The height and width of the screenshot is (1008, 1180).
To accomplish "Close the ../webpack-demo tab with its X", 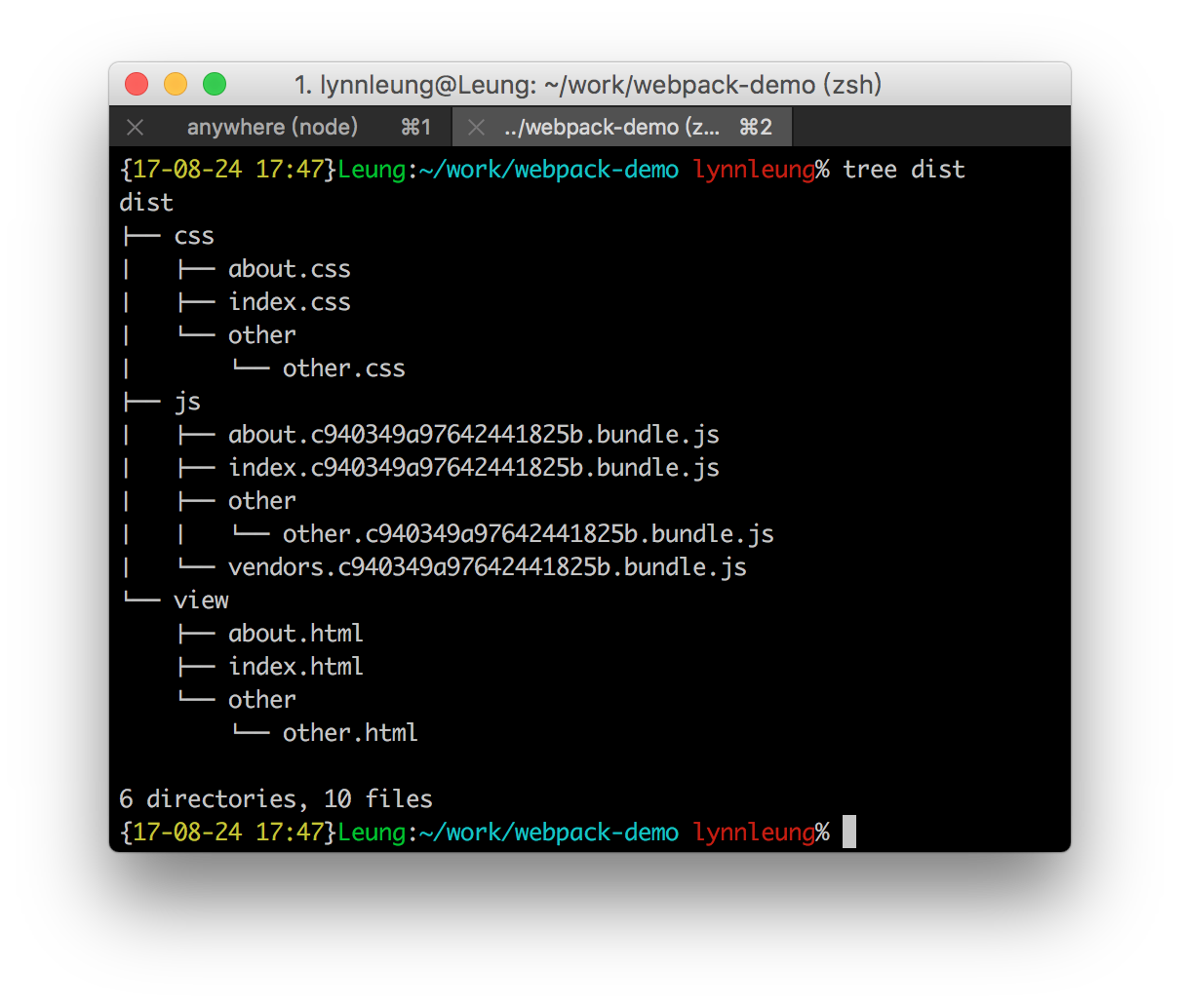I will (476, 128).
